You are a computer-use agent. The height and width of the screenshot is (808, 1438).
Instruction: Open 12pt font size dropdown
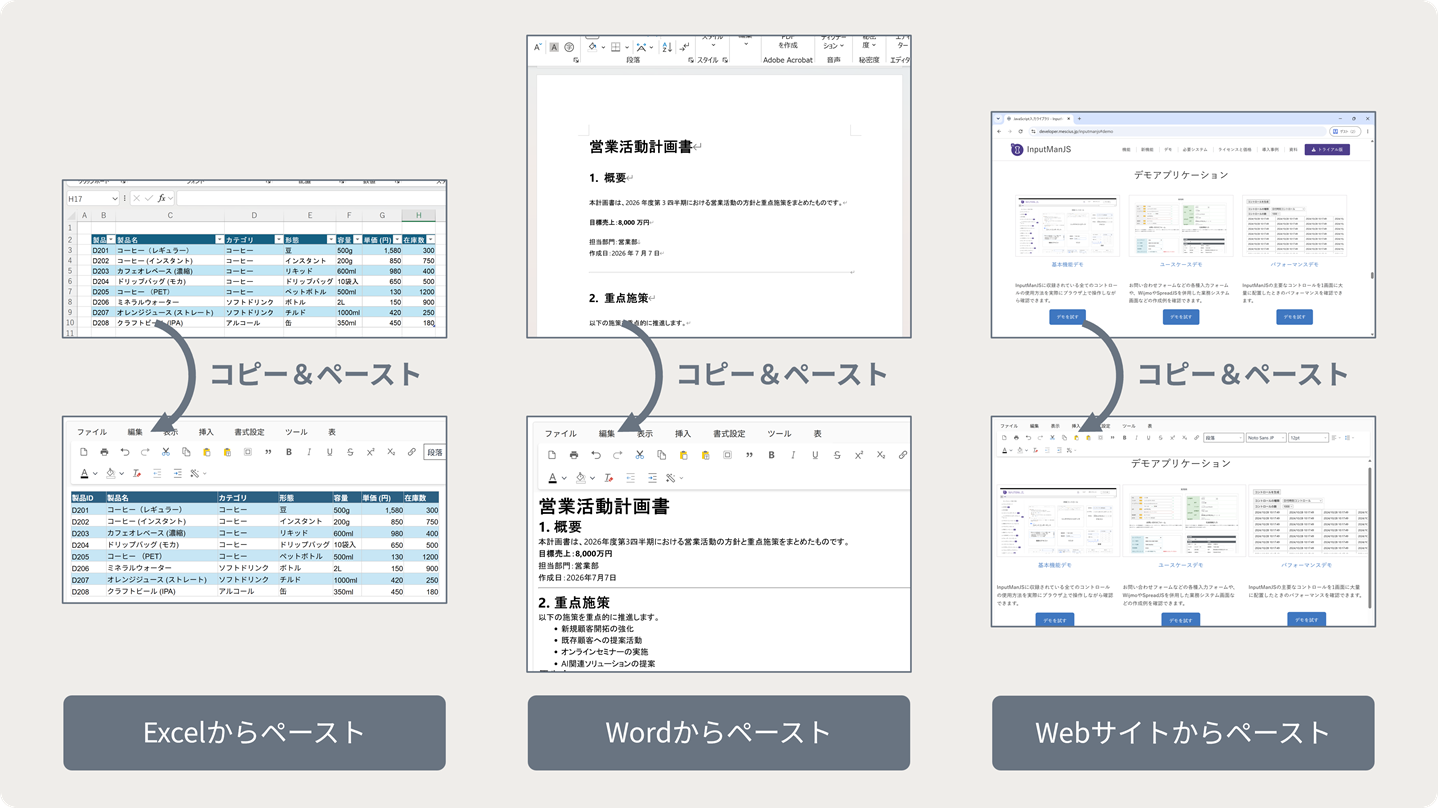(1308, 438)
